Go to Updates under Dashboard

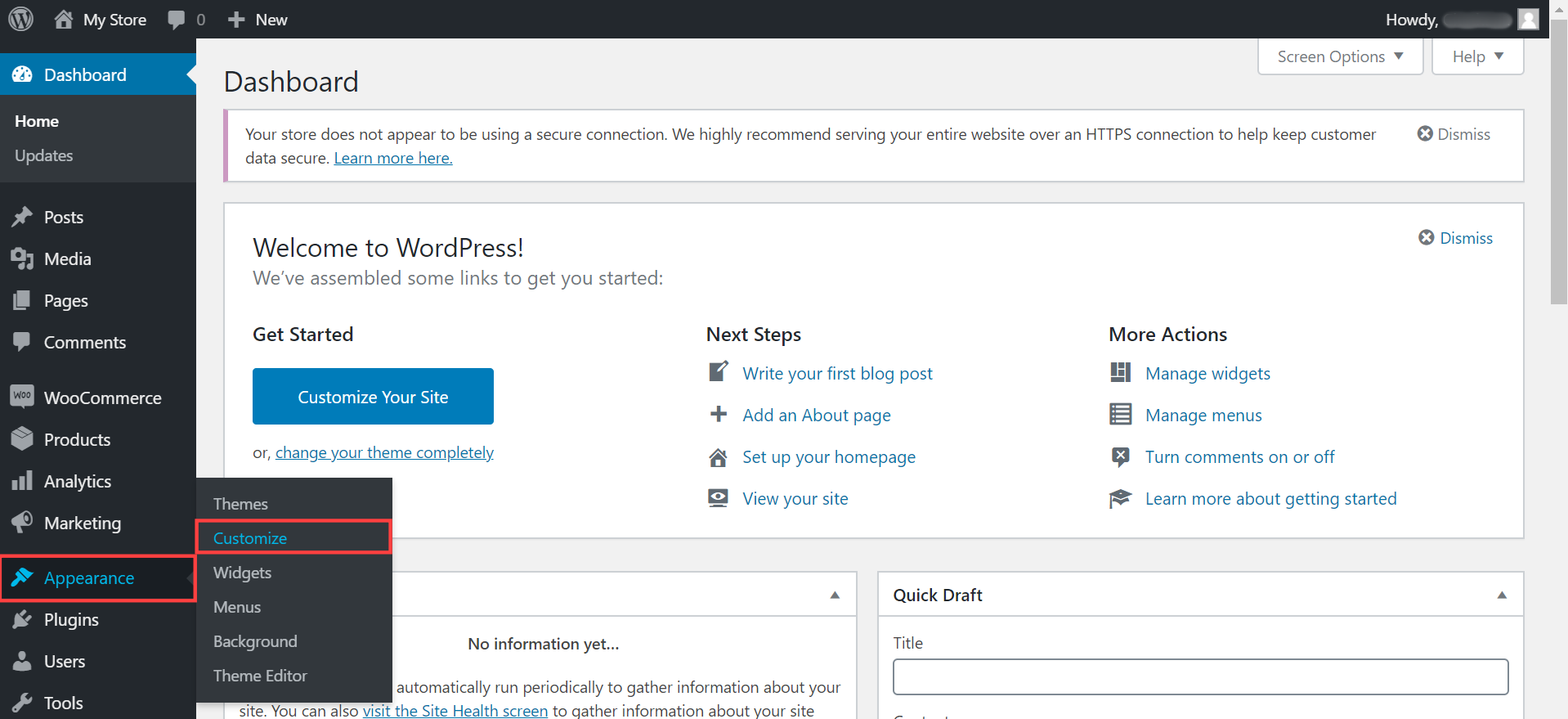(44, 155)
